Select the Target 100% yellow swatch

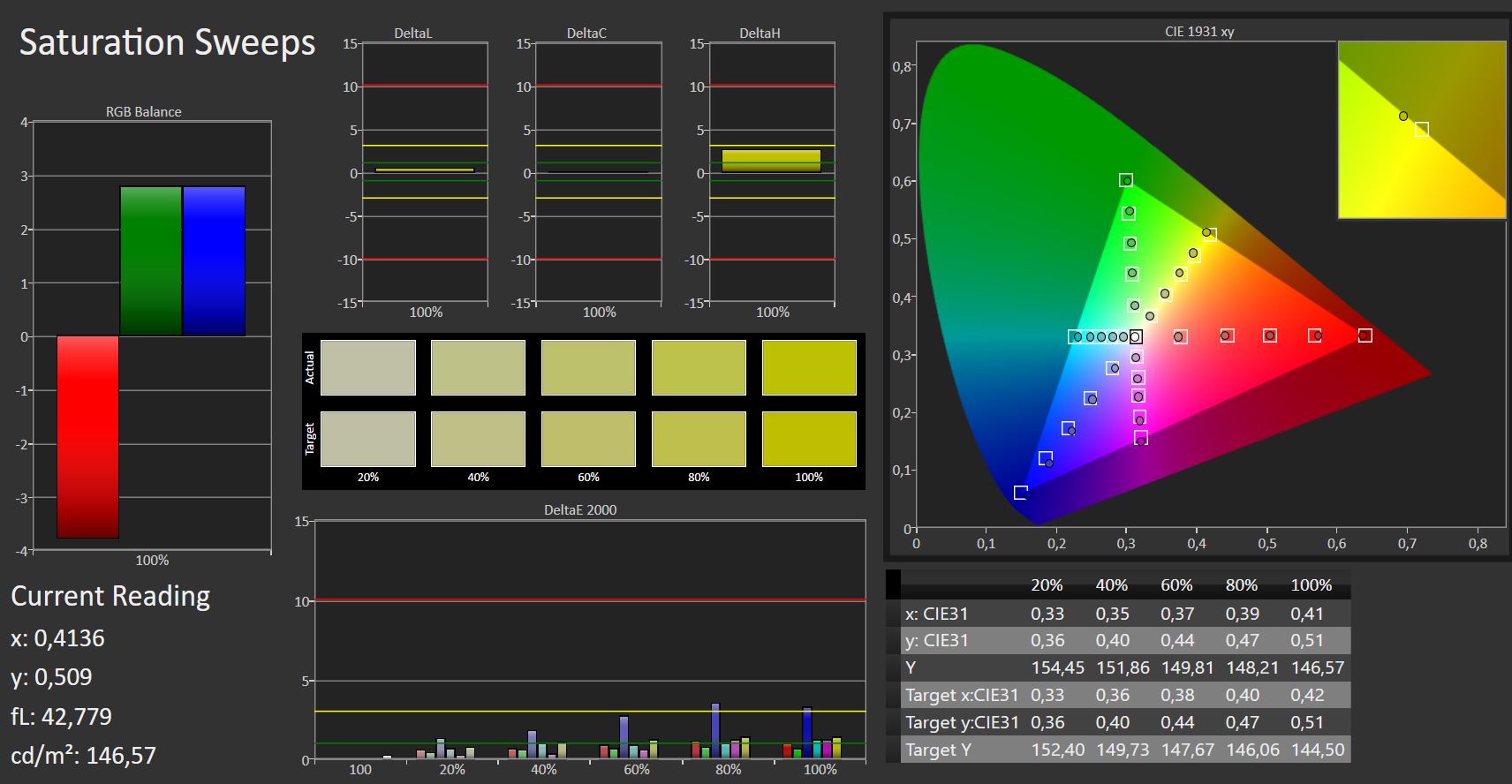click(x=809, y=439)
